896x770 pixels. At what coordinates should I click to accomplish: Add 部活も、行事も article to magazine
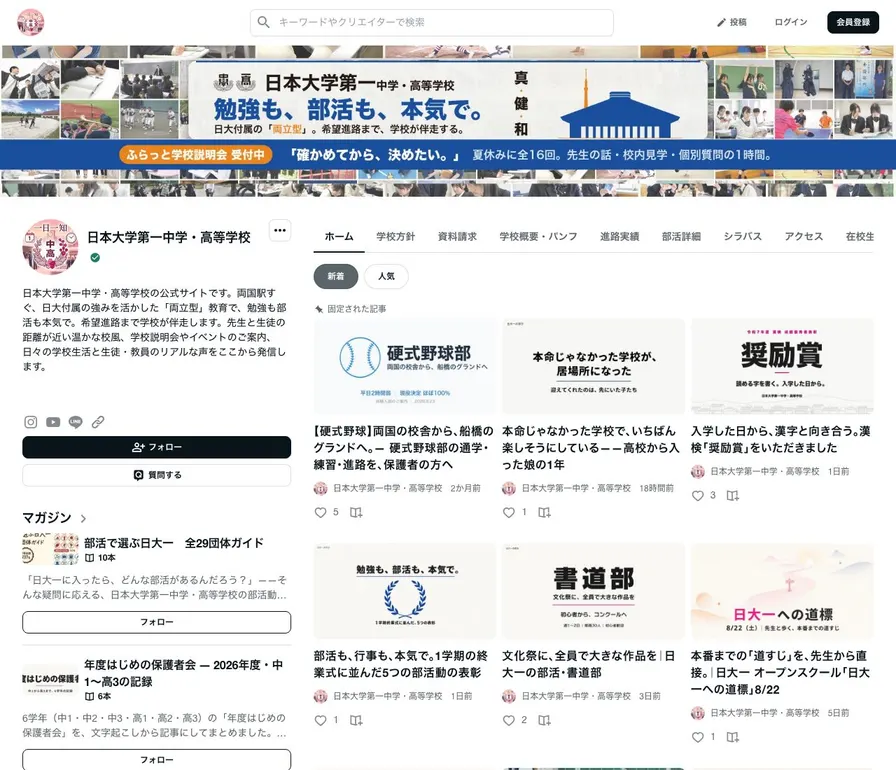pyautogui.click(x=356, y=720)
